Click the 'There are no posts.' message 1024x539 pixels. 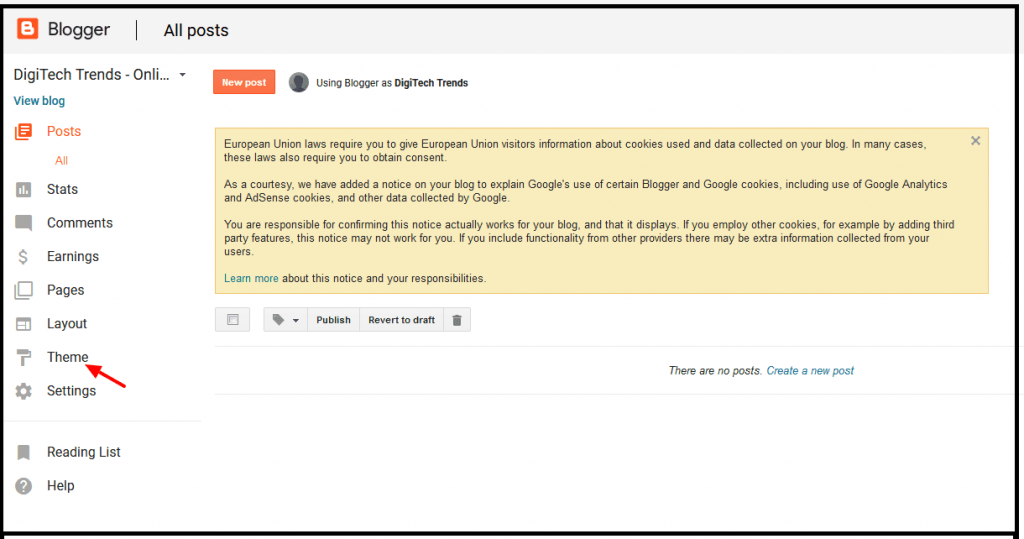click(x=715, y=371)
